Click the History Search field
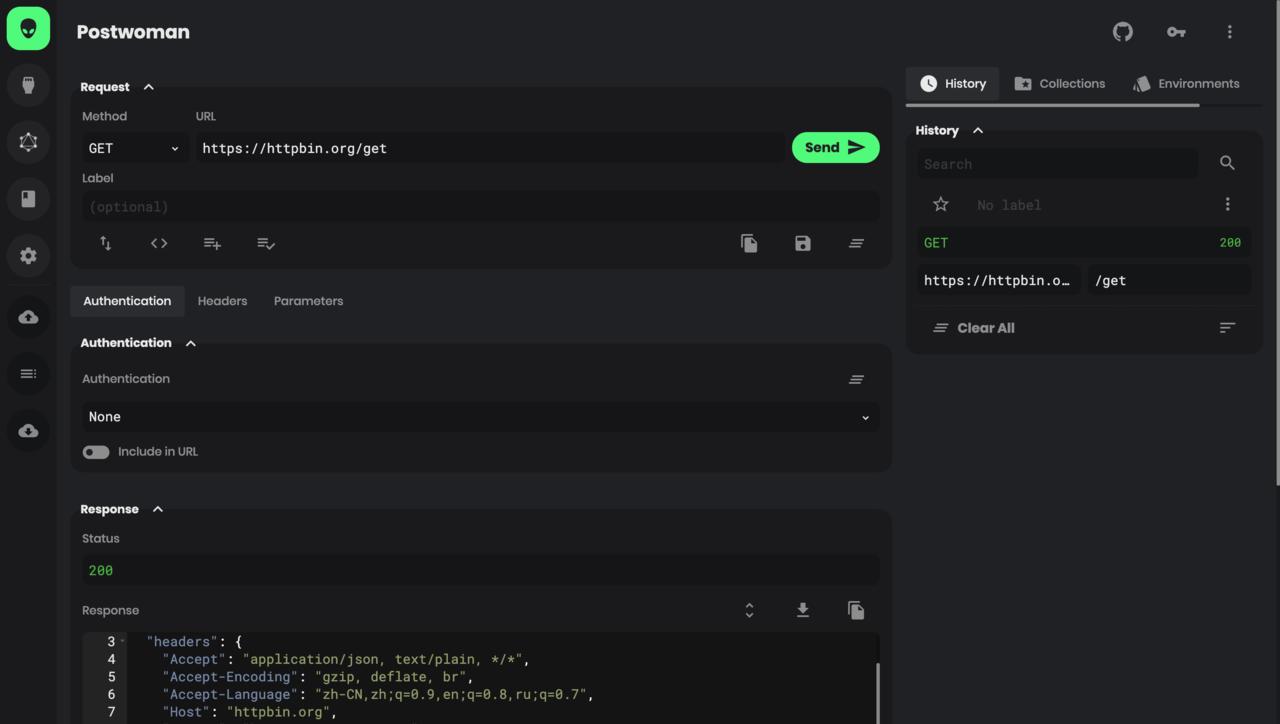 (1057, 164)
